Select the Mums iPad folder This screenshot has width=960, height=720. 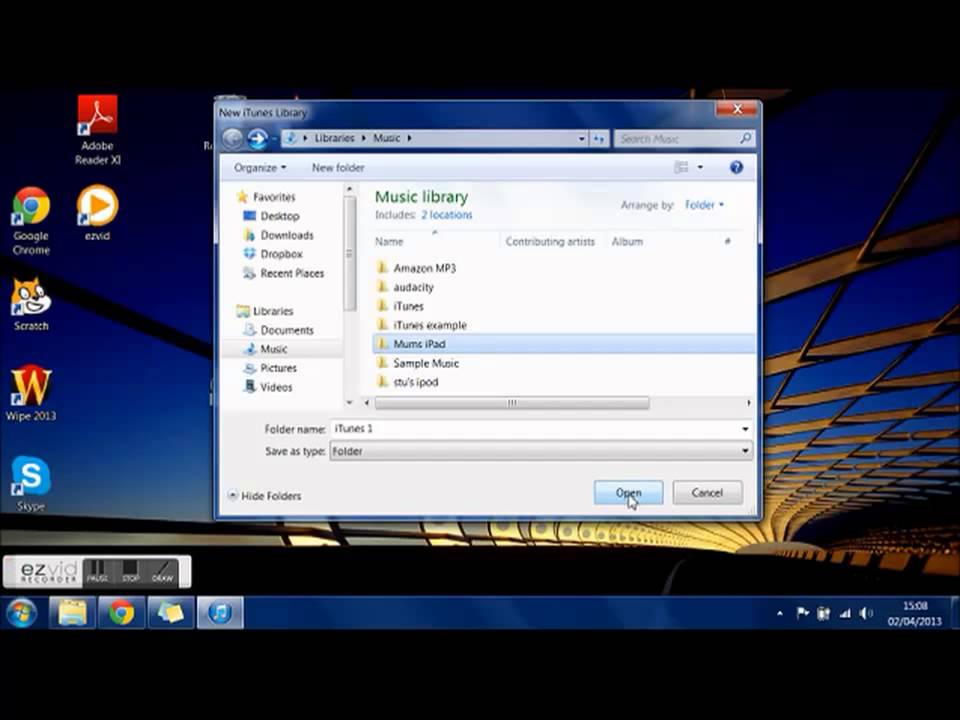[564, 344]
